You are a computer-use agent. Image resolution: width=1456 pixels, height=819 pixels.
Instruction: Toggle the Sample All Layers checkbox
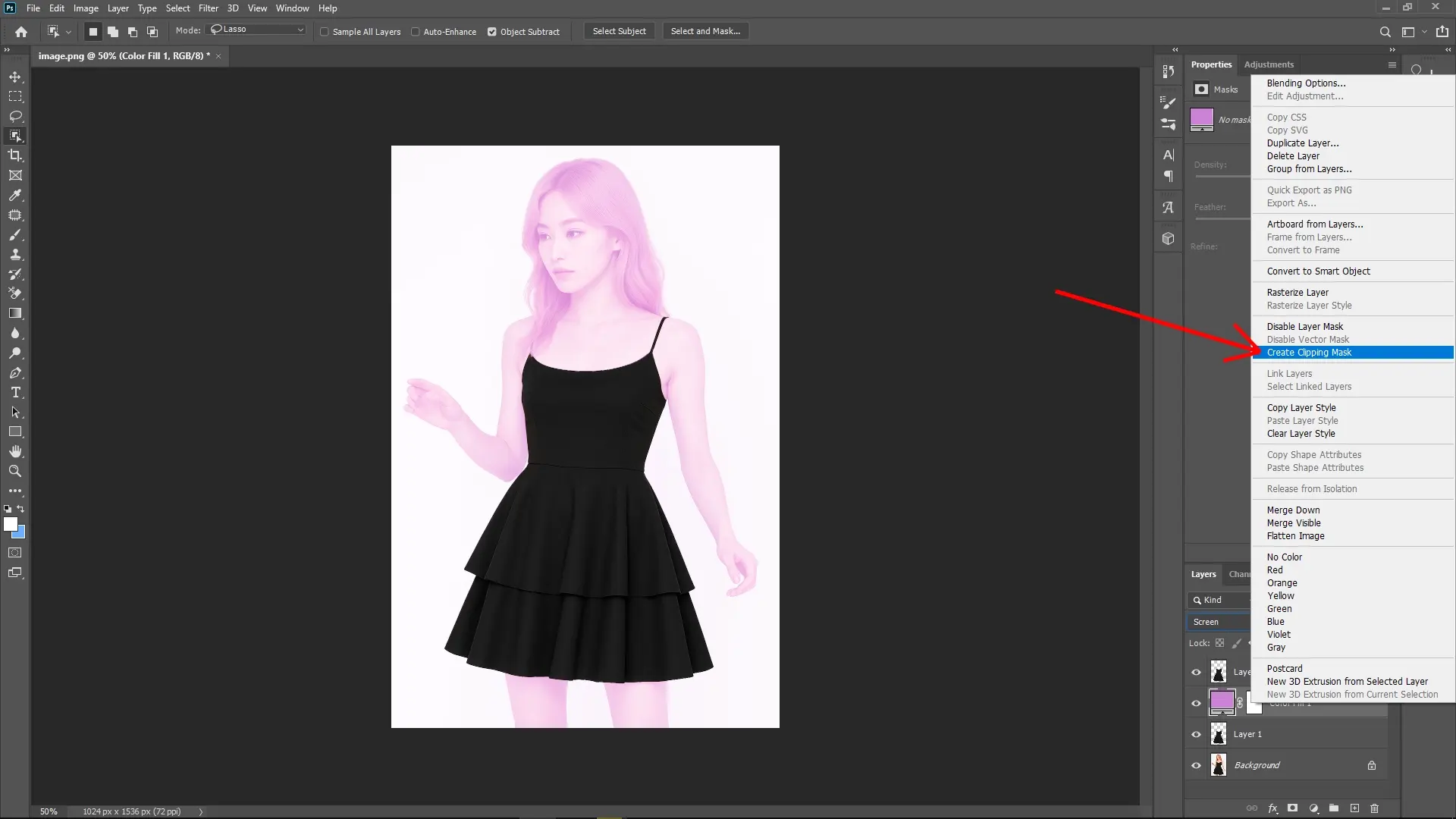point(324,32)
